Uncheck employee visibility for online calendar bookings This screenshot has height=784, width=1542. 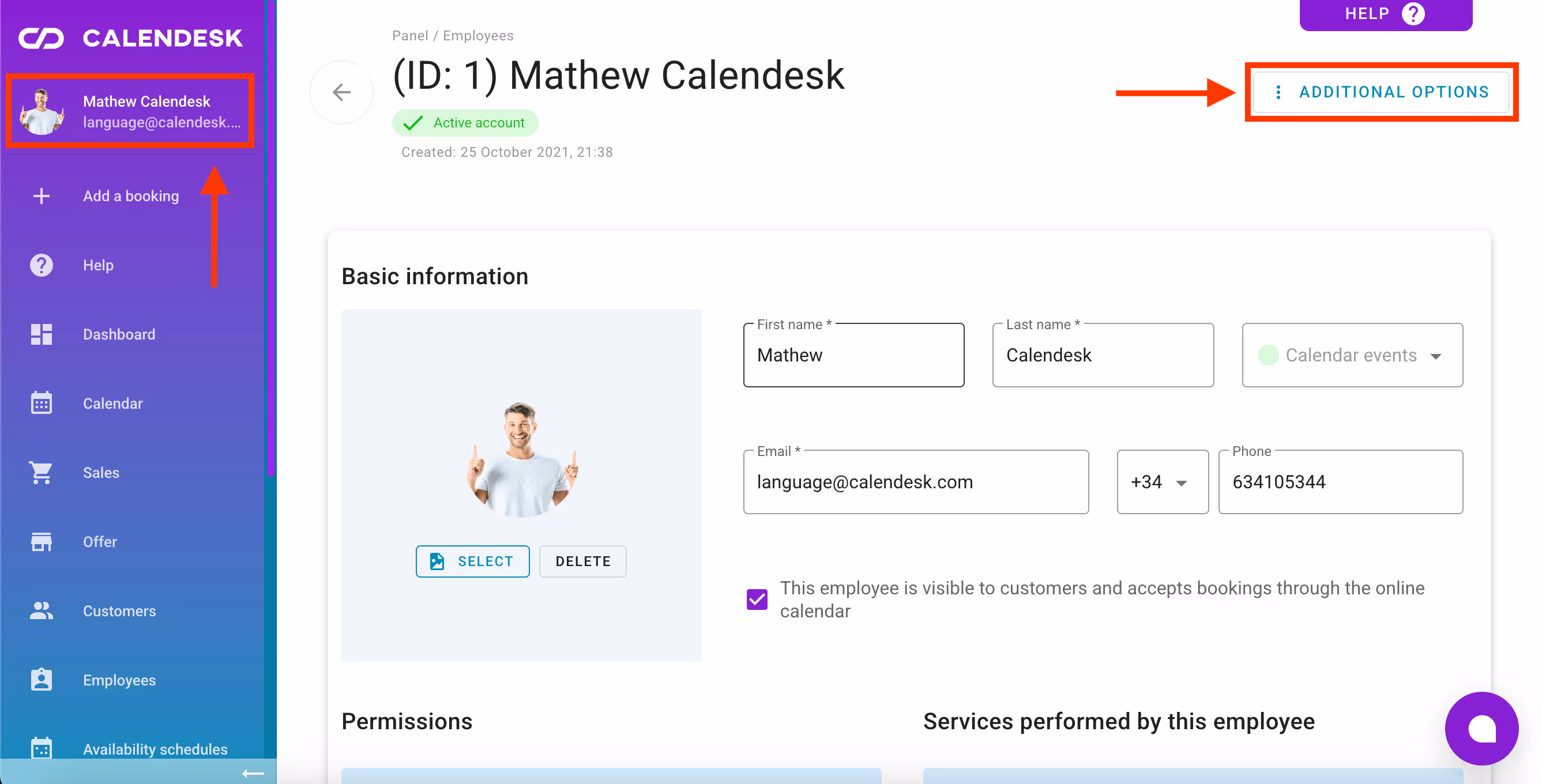tap(757, 599)
